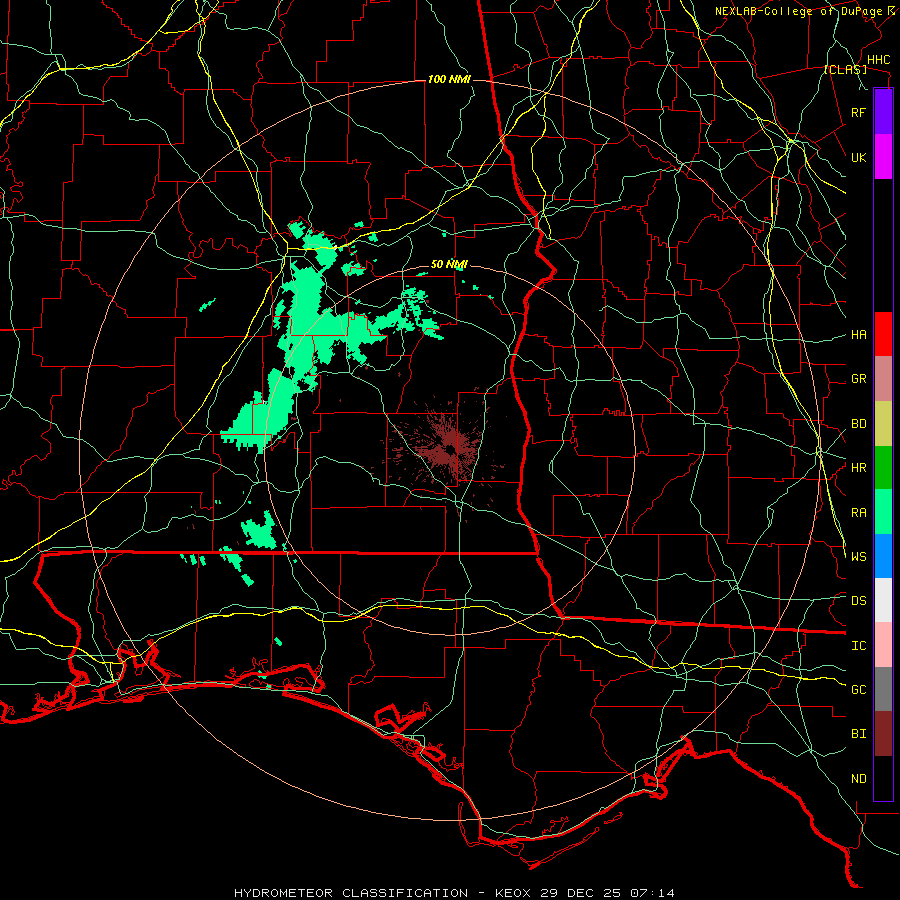Click the BD legend label

coord(858,424)
